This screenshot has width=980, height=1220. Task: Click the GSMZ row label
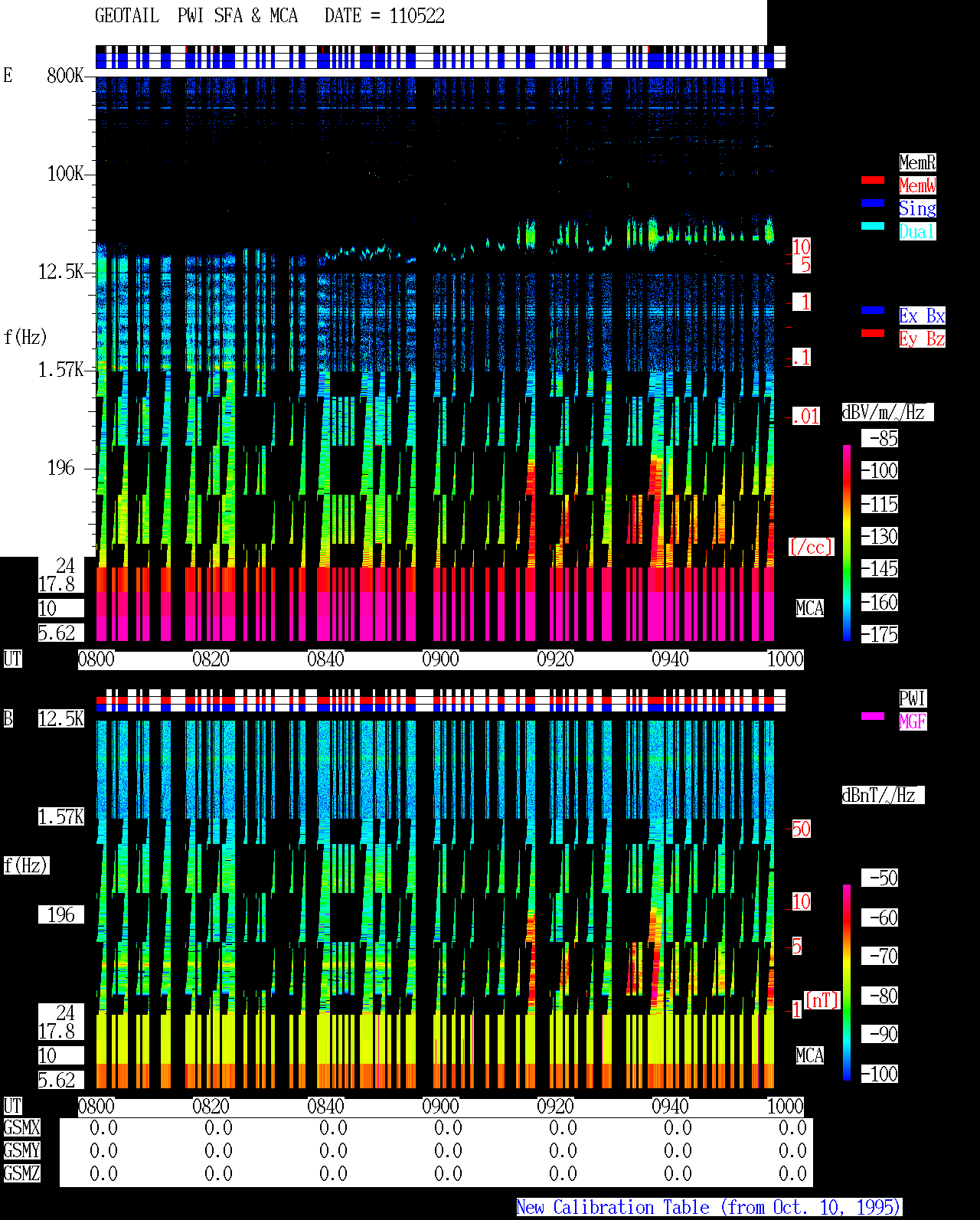[22, 1173]
